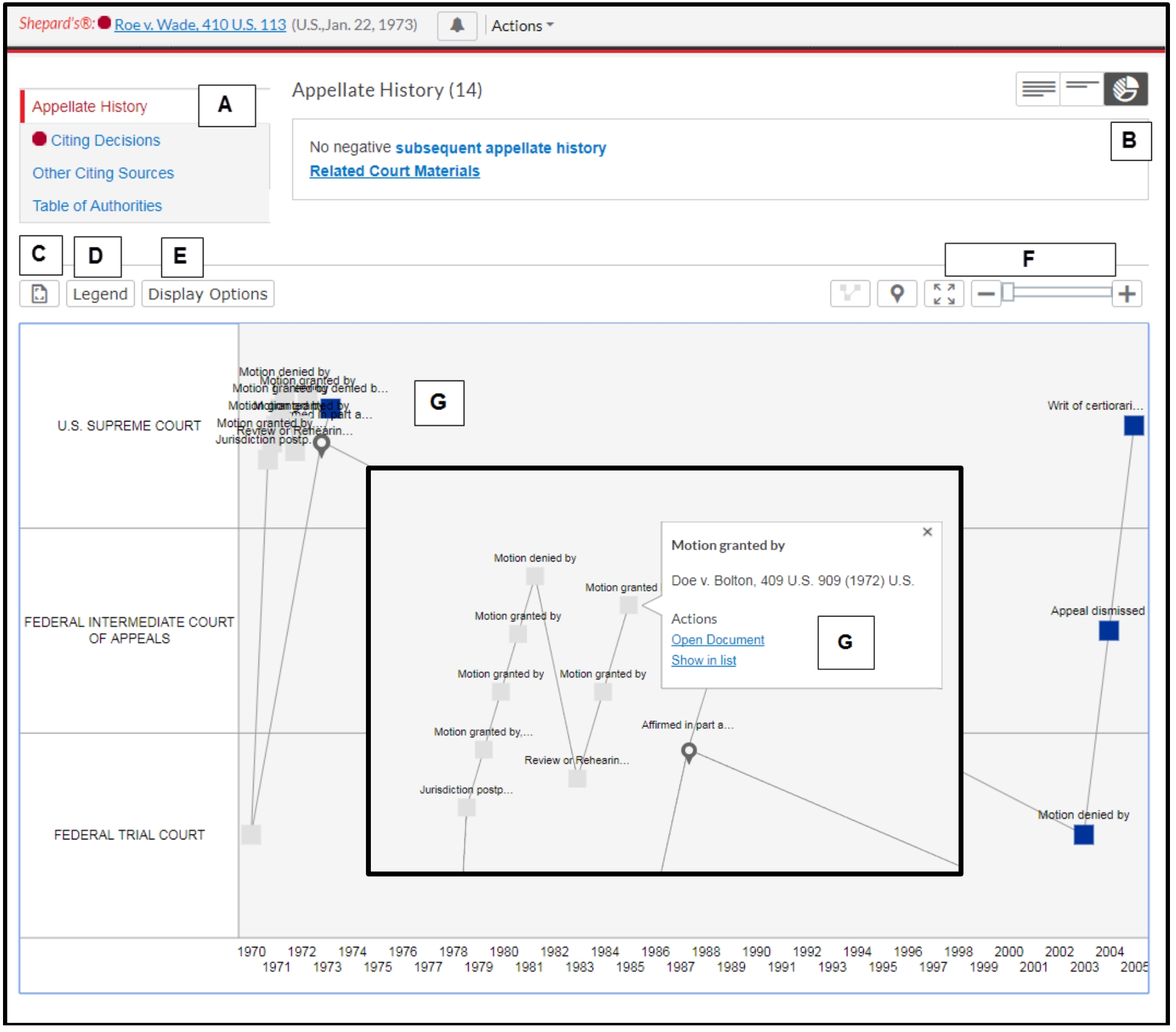Switch to full list view icon
This screenshot has height=1032, width=1176.
1038,89
